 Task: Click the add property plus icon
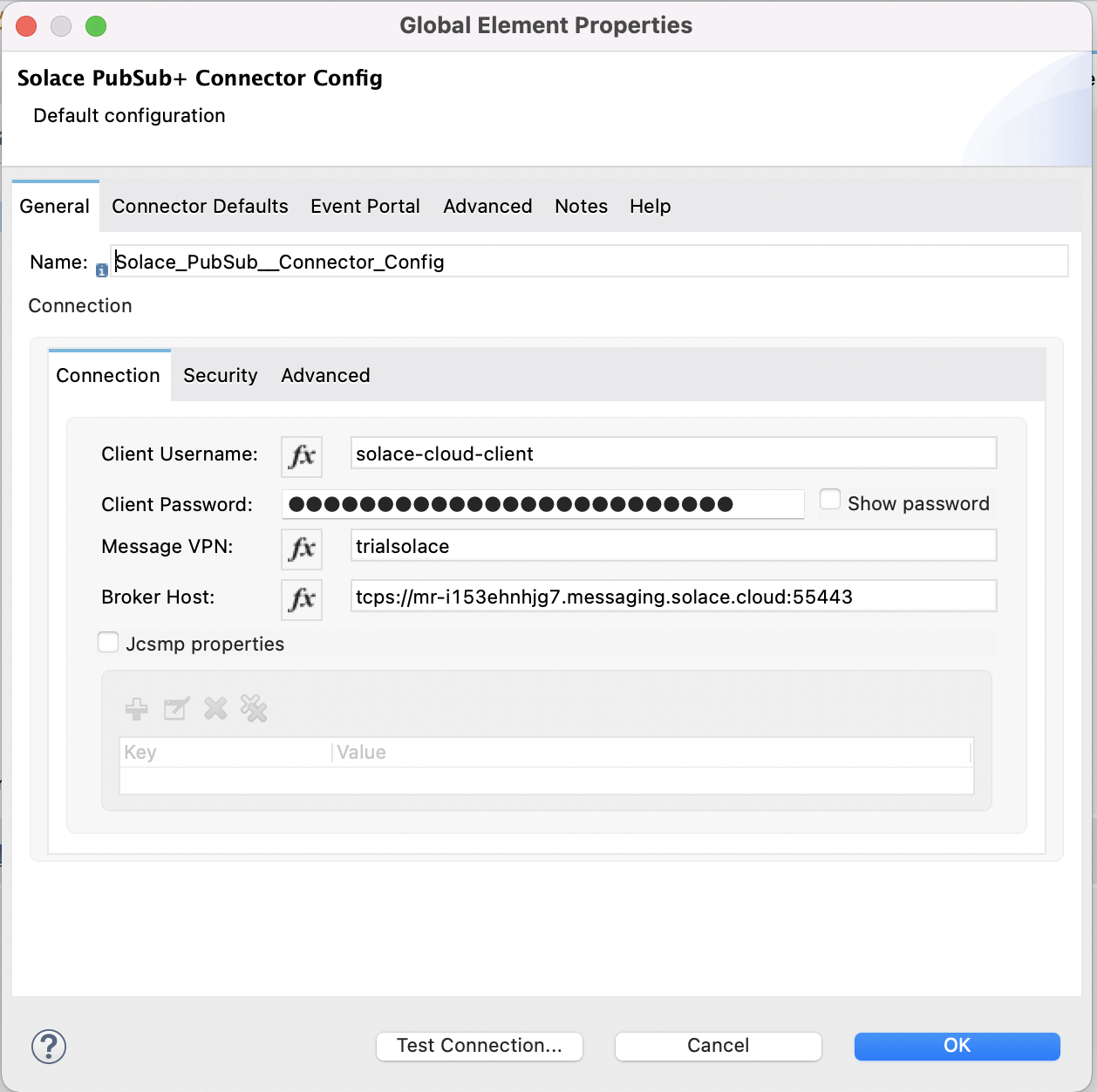point(137,709)
